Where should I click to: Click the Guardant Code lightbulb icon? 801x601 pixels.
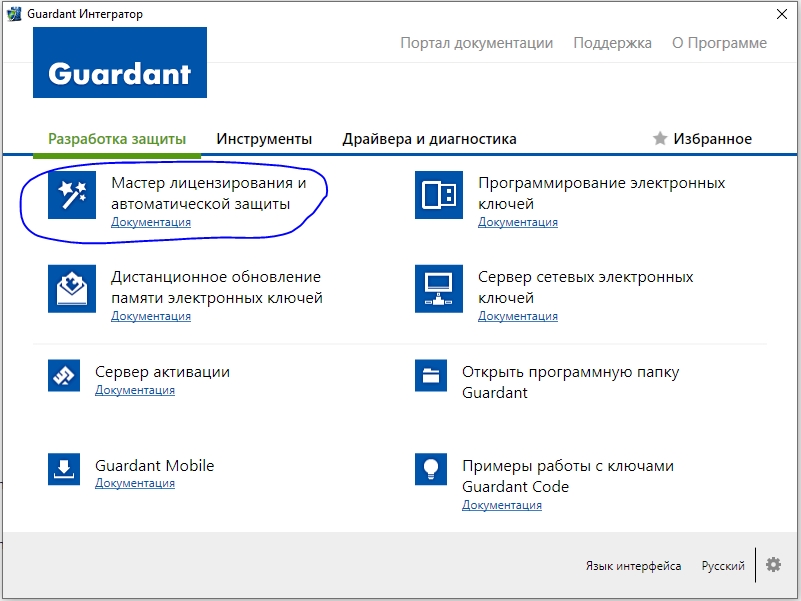click(430, 469)
